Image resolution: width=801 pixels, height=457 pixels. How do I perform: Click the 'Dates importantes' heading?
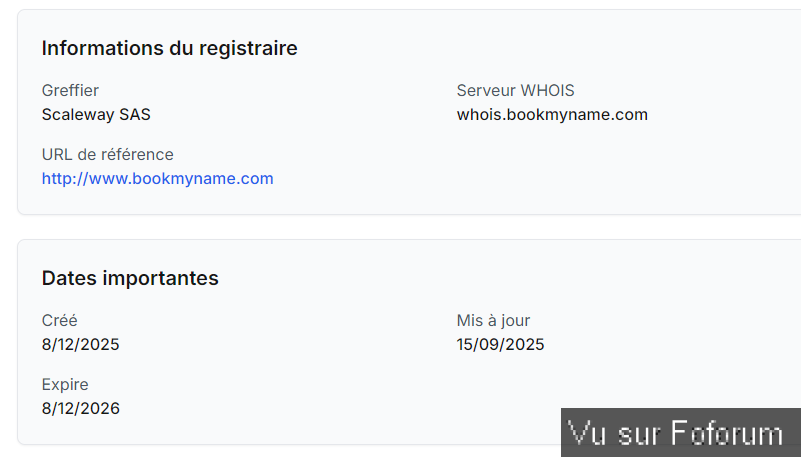[130, 278]
